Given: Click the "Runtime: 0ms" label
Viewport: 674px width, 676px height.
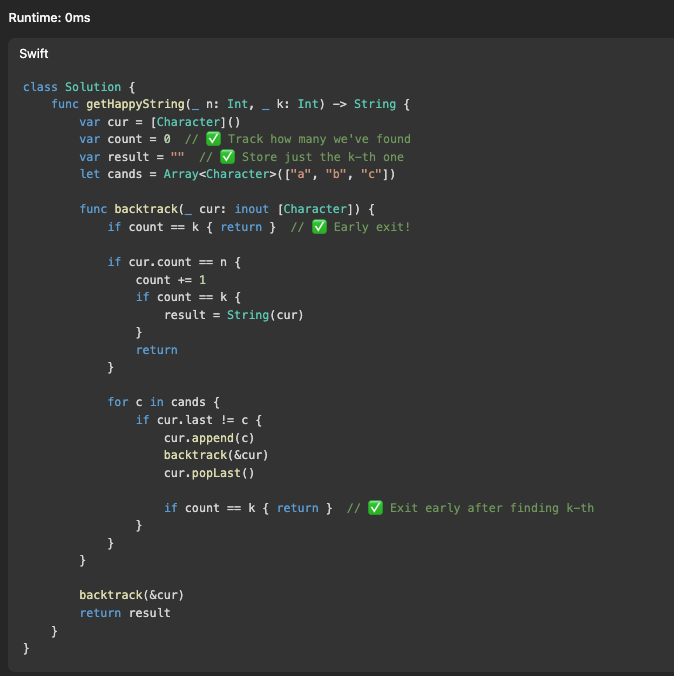Looking at the screenshot, I should coord(50,18).
